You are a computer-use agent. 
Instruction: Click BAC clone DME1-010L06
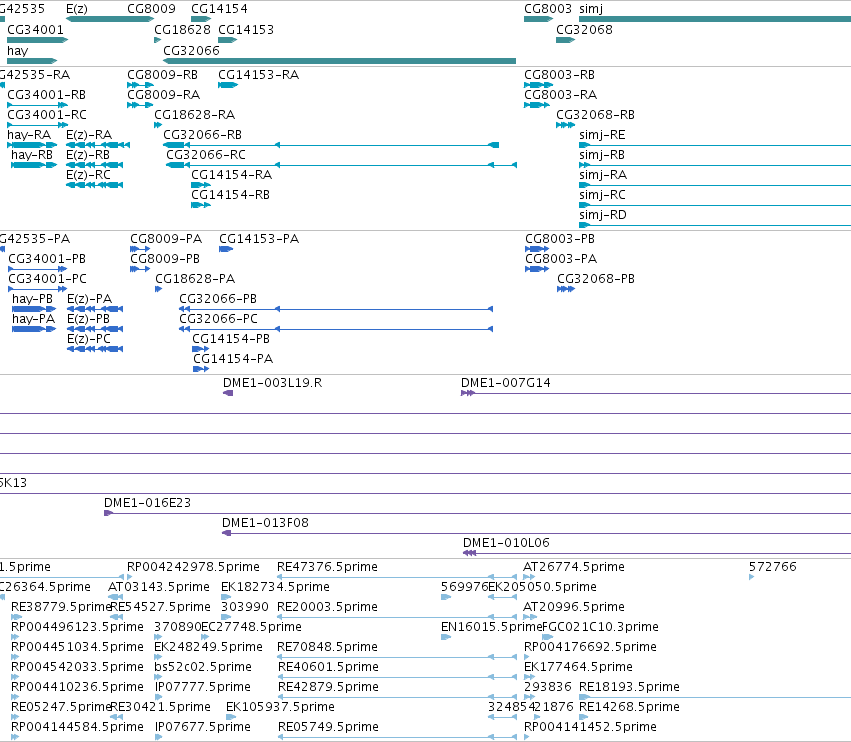click(x=506, y=543)
